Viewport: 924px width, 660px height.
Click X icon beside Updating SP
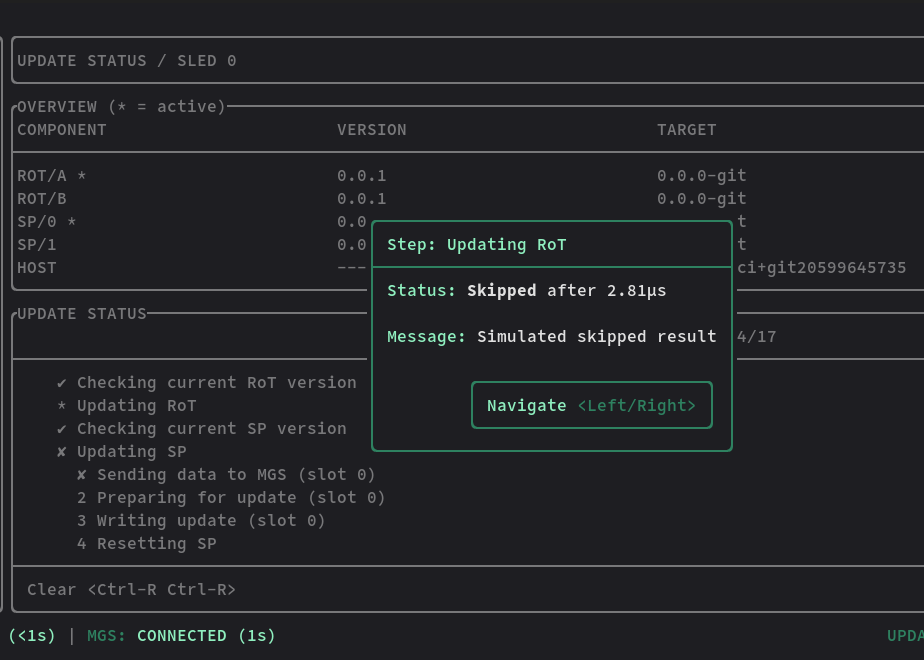pyautogui.click(x=61, y=452)
